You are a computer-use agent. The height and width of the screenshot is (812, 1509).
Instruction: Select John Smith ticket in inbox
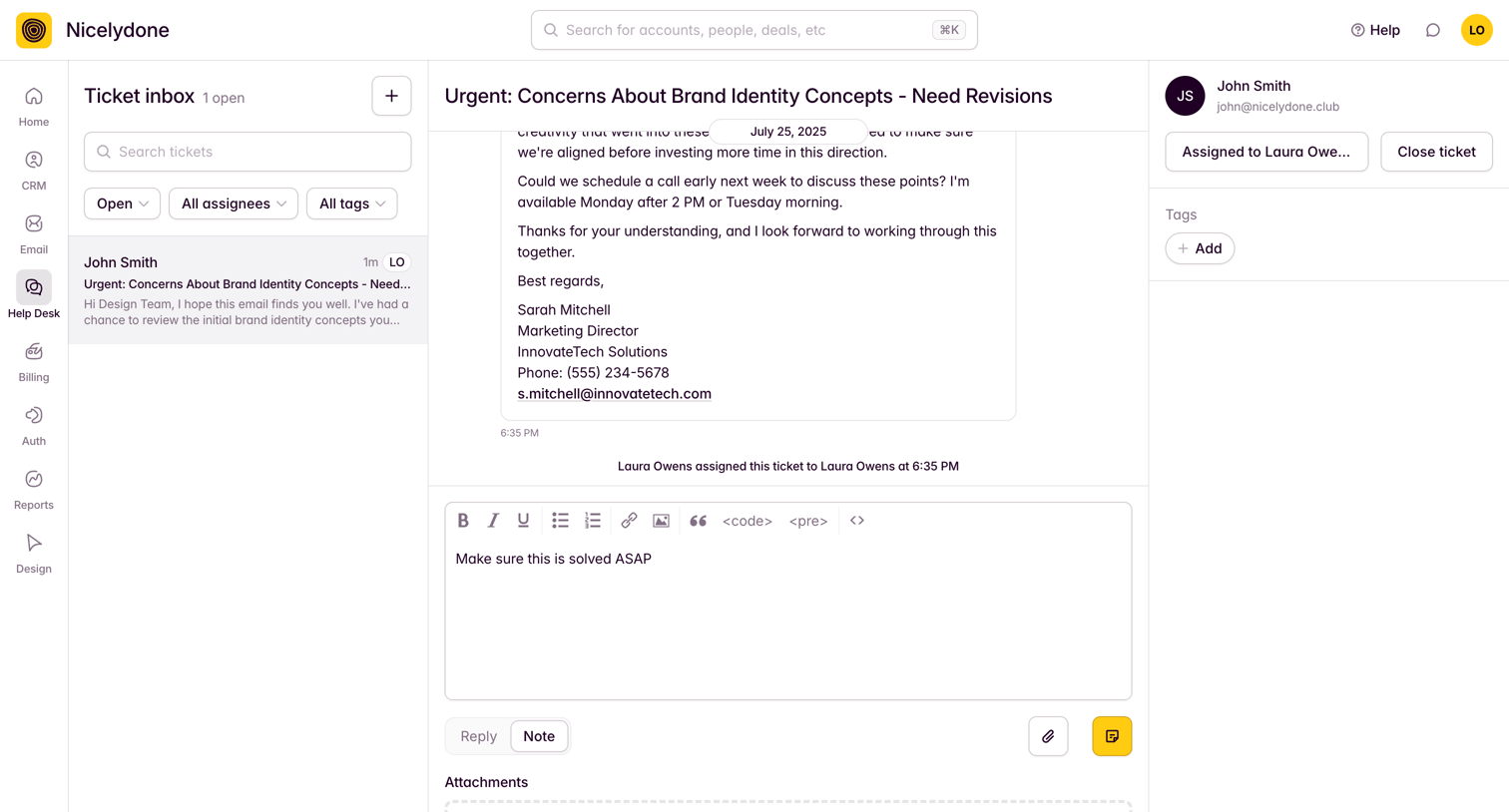click(x=248, y=290)
